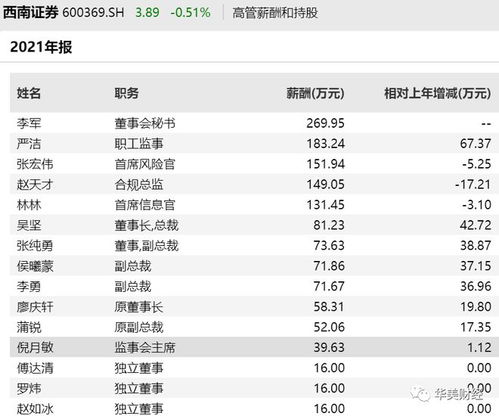Screen dimensions: 499x416
Task: Select the name 张宏伟
Action: (35, 164)
